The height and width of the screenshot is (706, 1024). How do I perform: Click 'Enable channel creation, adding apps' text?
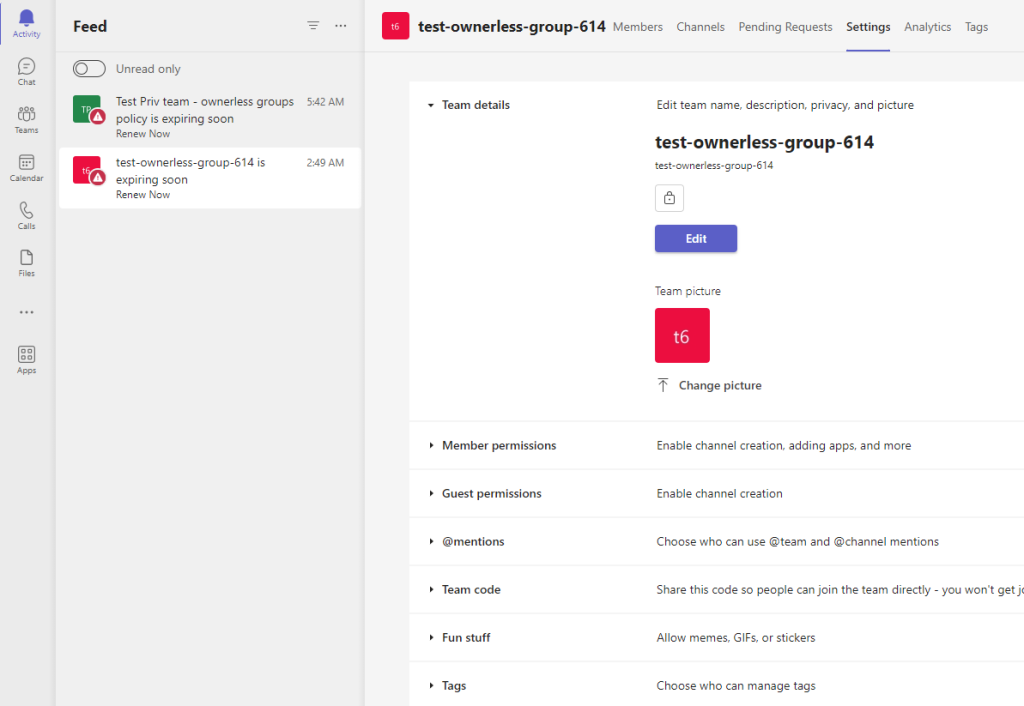pyautogui.click(x=784, y=445)
